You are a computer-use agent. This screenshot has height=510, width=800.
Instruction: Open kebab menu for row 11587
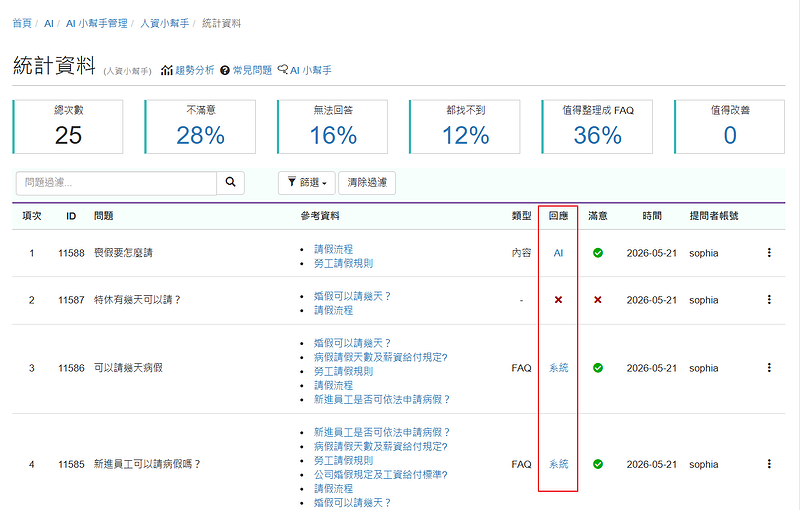769,299
